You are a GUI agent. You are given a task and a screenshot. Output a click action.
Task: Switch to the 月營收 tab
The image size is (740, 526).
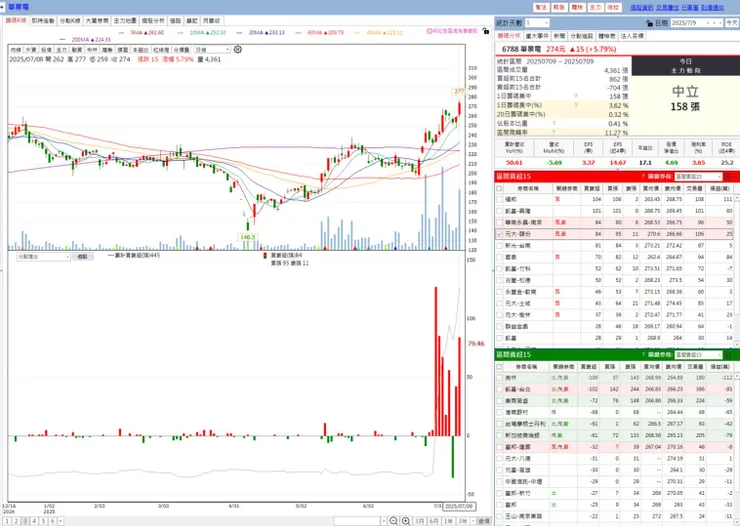(x=211, y=21)
